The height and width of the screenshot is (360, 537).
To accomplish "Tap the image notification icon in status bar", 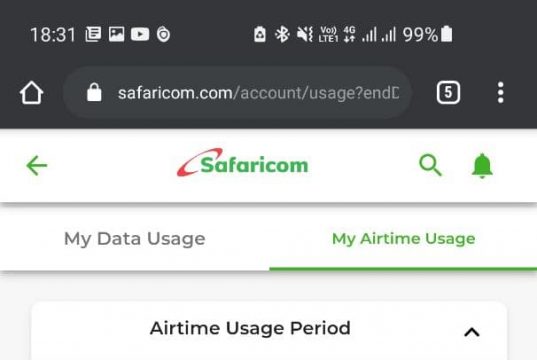I will pyautogui.click(x=116, y=34).
